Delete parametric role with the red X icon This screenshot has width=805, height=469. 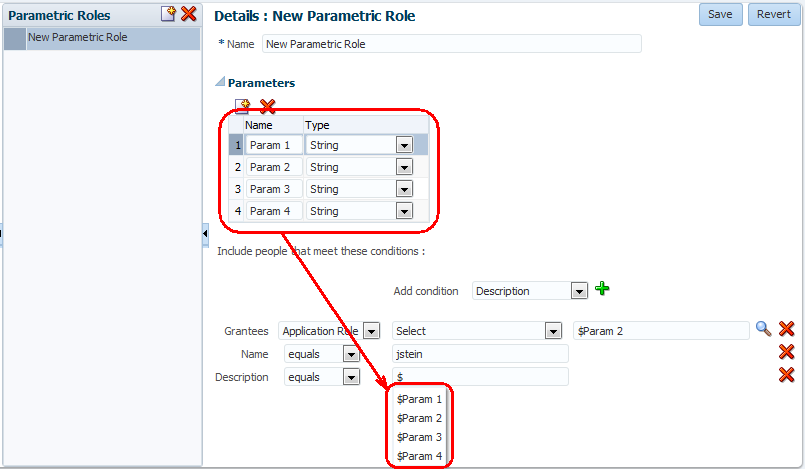[189, 14]
